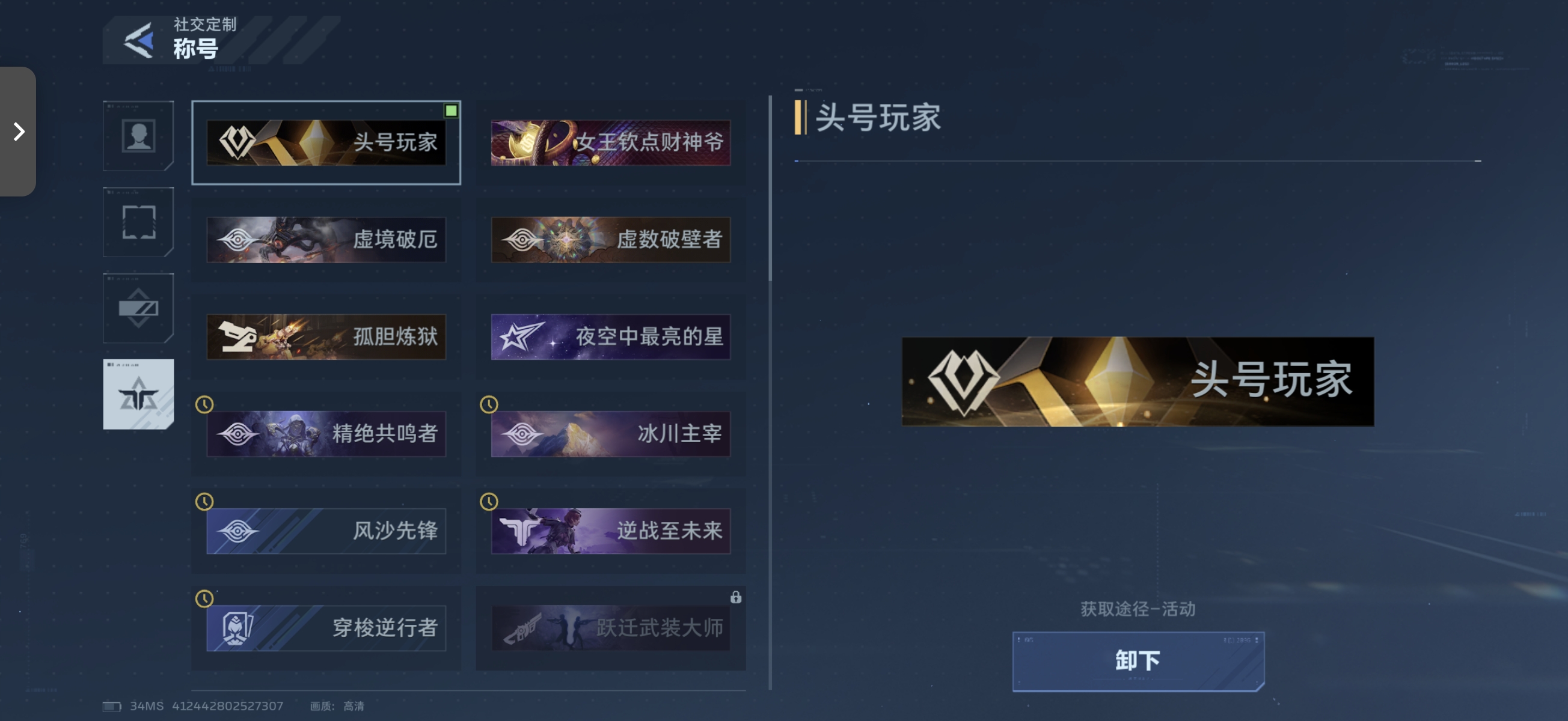Select the 逆战至未来 title
The image size is (1568, 721).
pos(610,531)
